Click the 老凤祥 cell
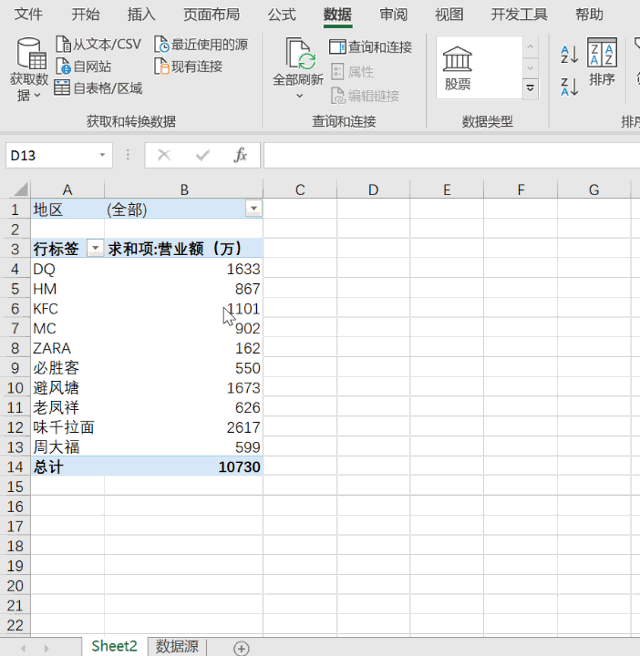The width and height of the screenshot is (640, 656). tap(67, 407)
